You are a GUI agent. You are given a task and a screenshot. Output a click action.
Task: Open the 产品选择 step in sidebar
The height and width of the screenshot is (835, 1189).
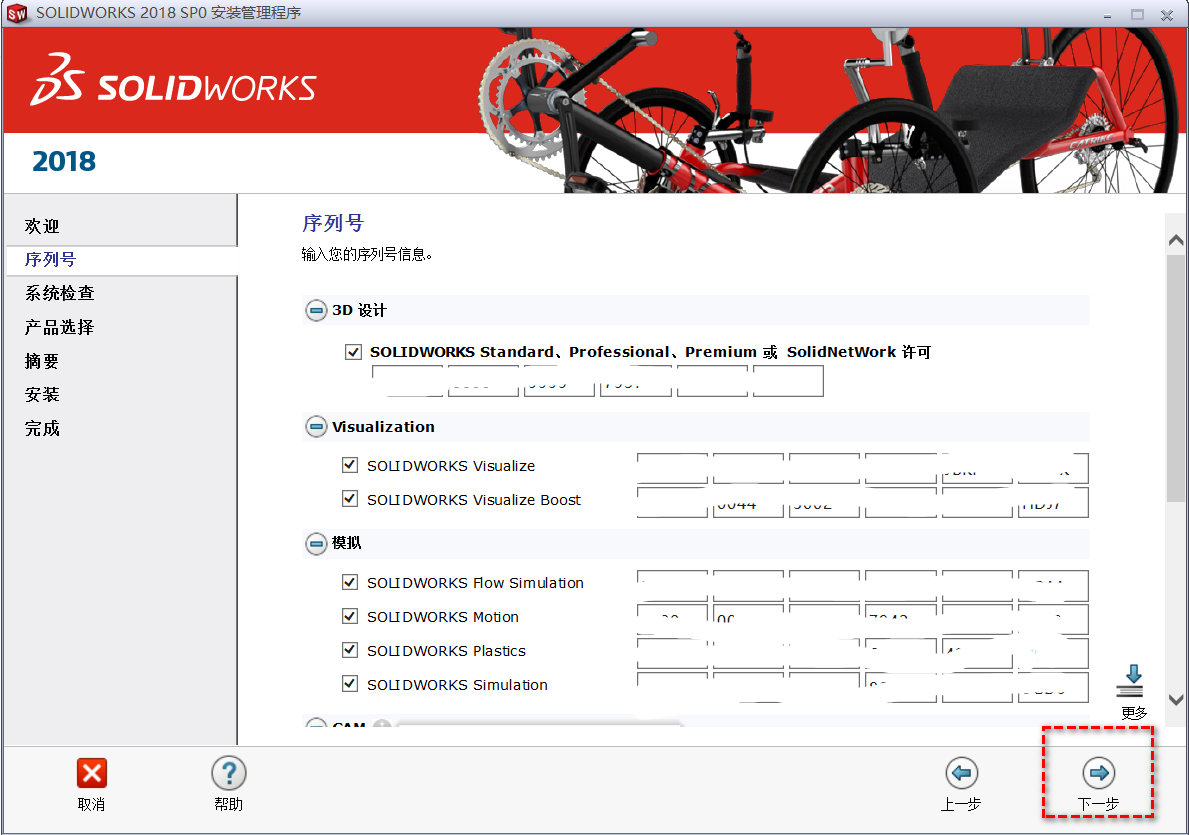(x=59, y=327)
